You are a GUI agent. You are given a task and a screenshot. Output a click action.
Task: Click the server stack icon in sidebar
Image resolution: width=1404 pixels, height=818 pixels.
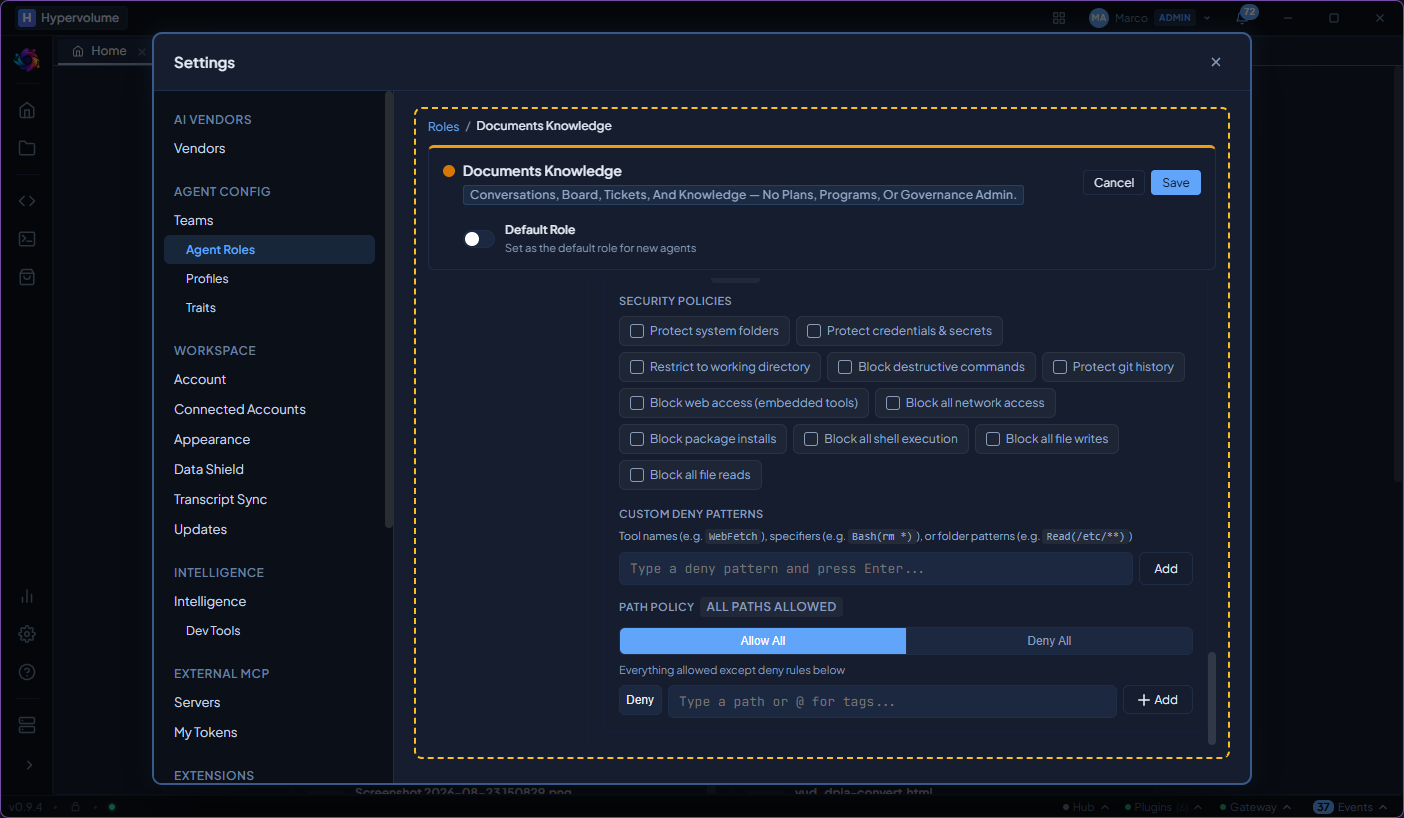pos(27,724)
